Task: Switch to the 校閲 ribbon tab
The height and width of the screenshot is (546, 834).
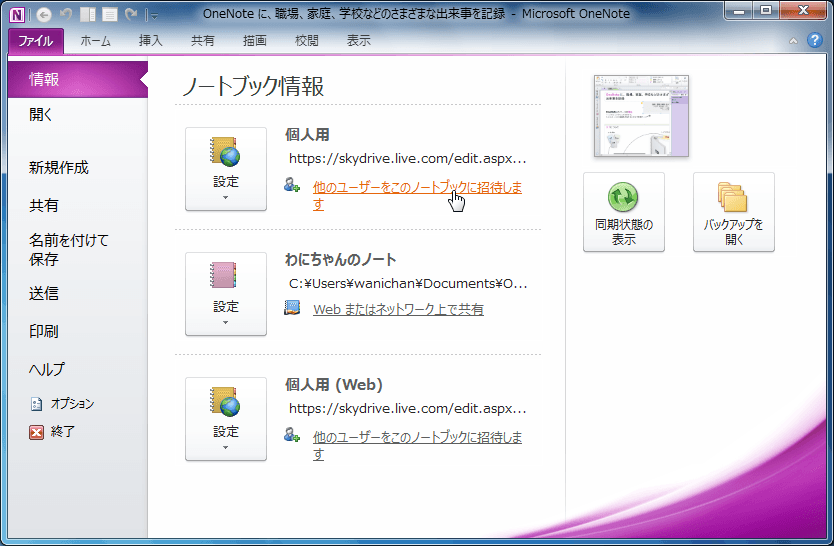Action: click(x=306, y=41)
